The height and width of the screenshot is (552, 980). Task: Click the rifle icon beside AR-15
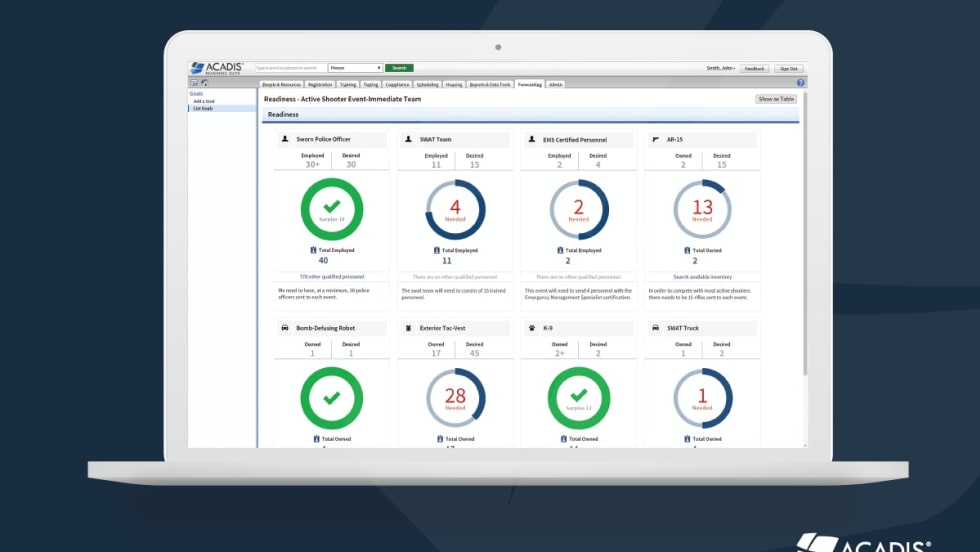click(x=655, y=140)
